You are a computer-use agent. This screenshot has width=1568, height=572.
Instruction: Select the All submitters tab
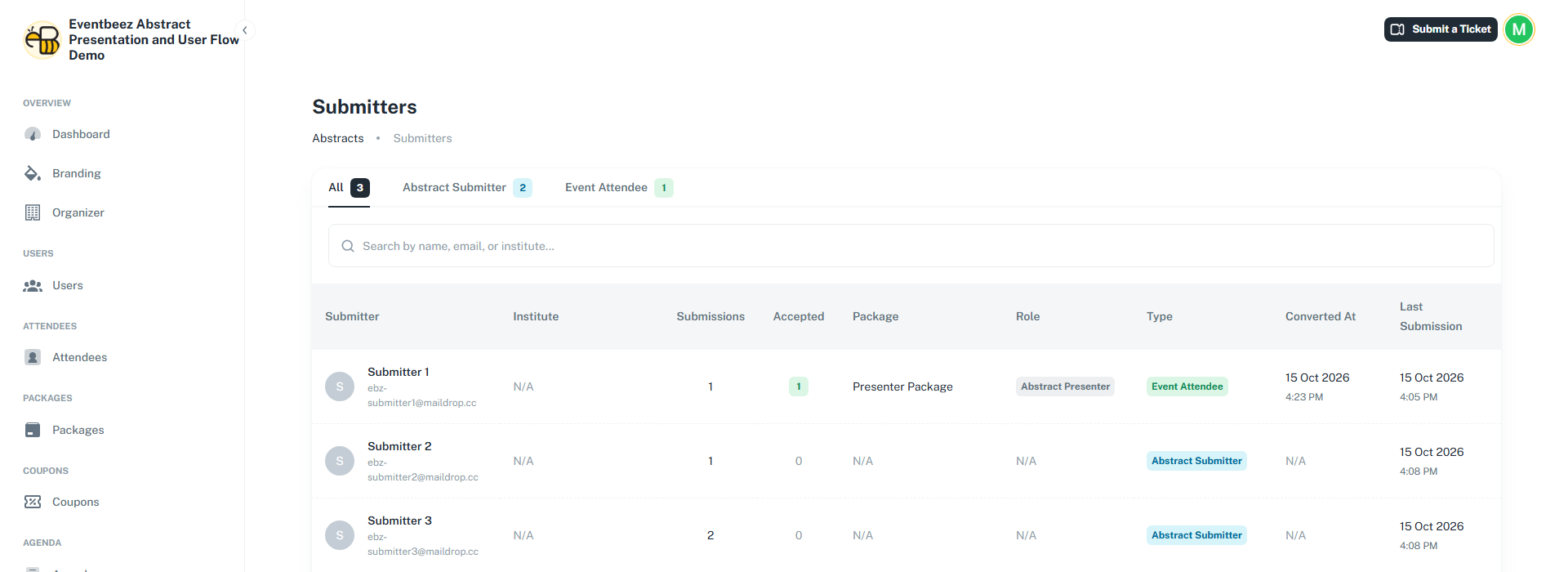coord(349,188)
